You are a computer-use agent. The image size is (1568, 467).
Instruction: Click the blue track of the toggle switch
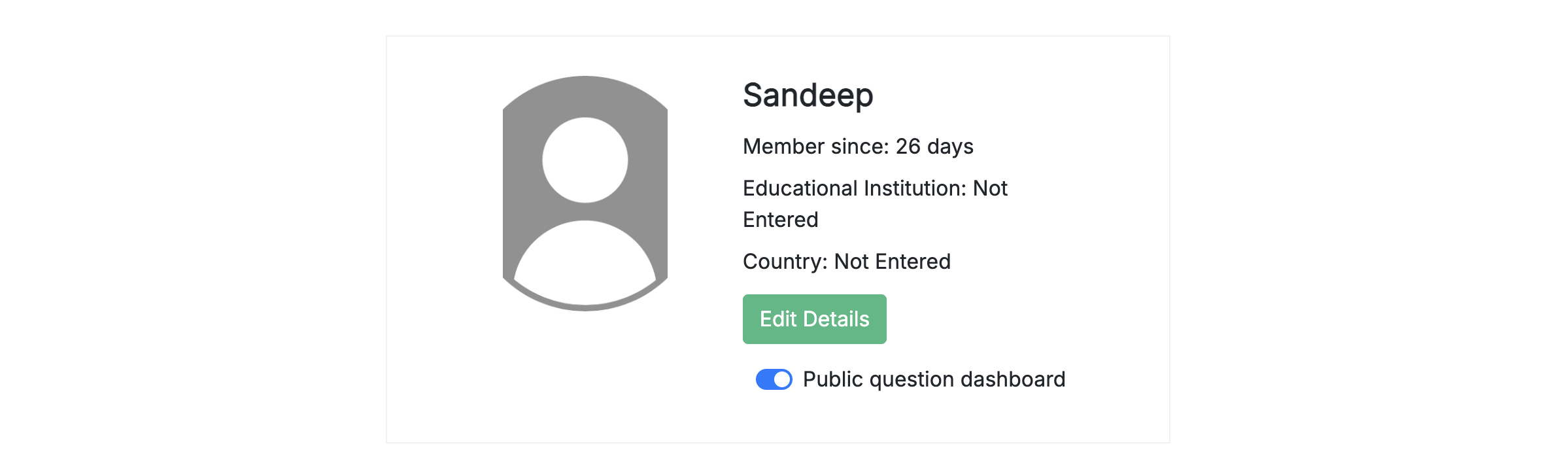pyautogui.click(x=764, y=379)
